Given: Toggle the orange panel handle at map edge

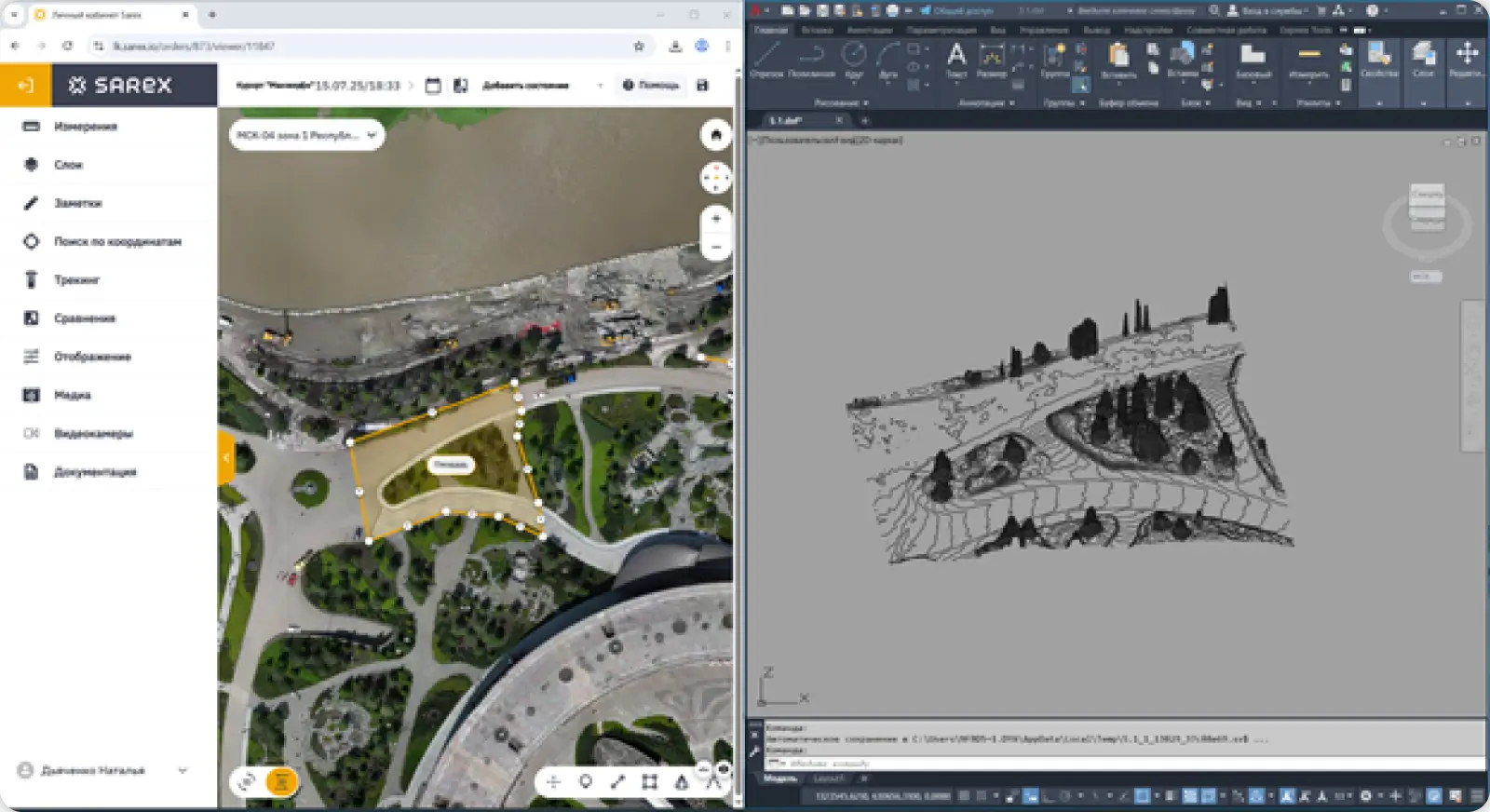Looking at the screenshot, I should click(225, 457).
